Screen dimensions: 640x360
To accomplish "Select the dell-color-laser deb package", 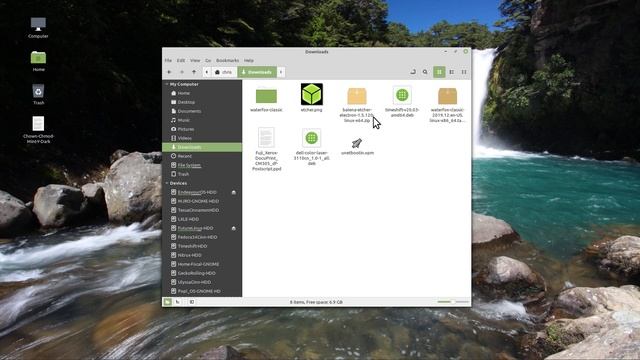I will [x=311, y=147].
